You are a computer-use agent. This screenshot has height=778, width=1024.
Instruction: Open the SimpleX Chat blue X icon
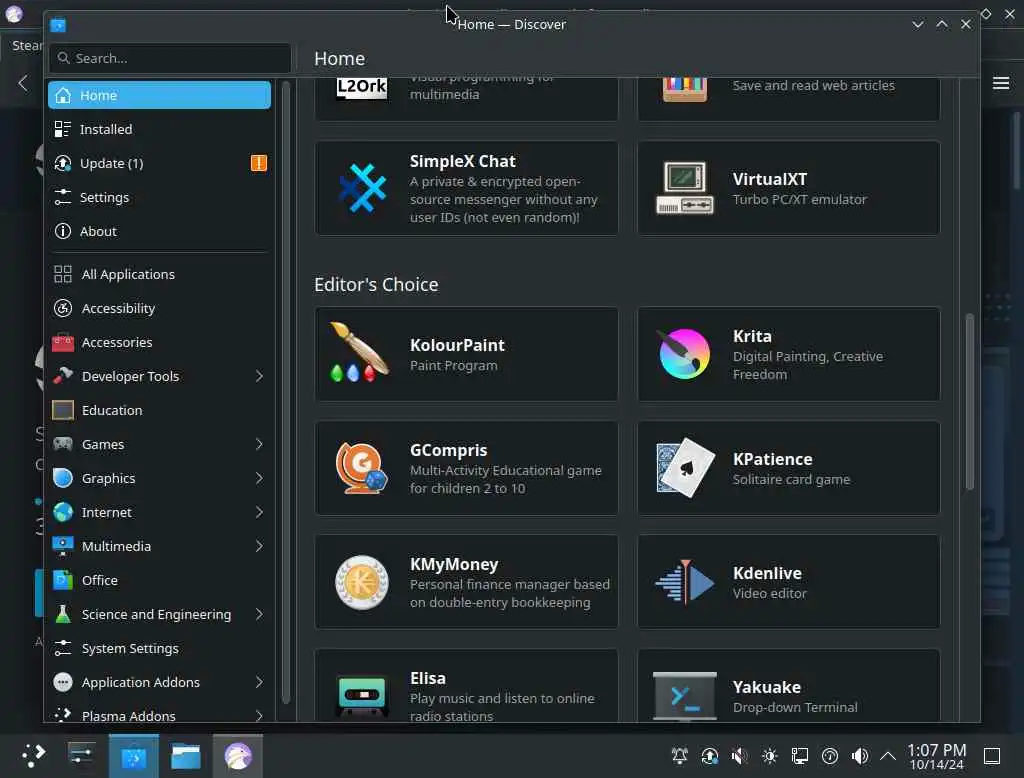click(x=362, y=188)
